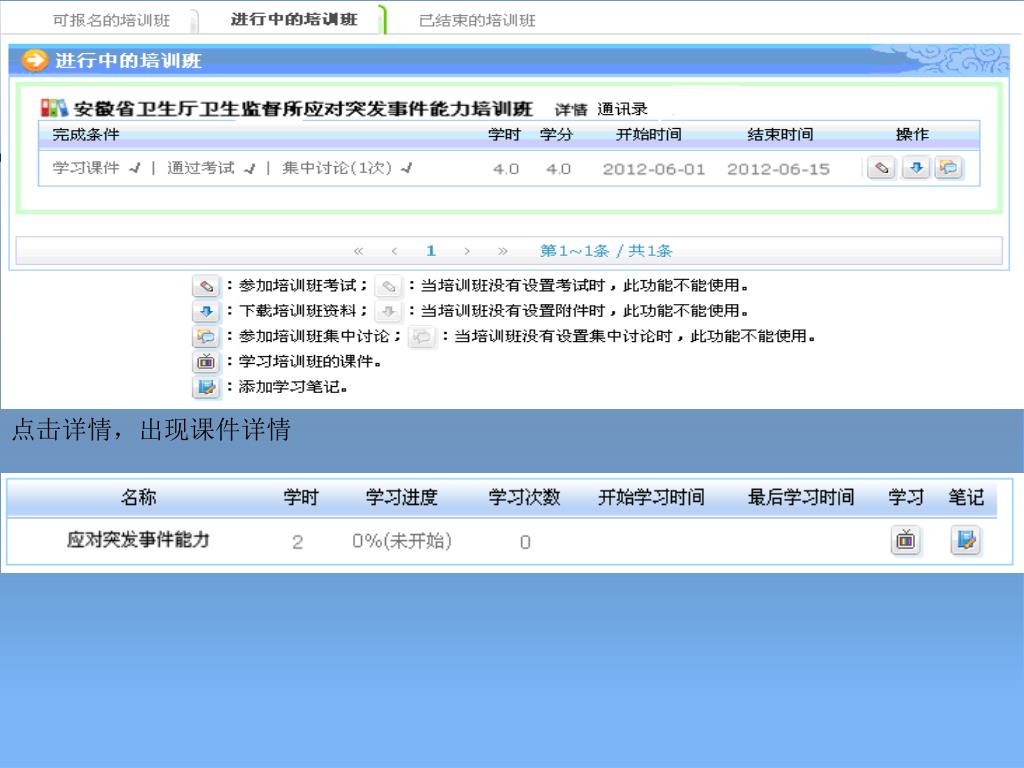Click the 开始学习时间 column header
This screenshot has width=1024, height=768.
point(651,498)
